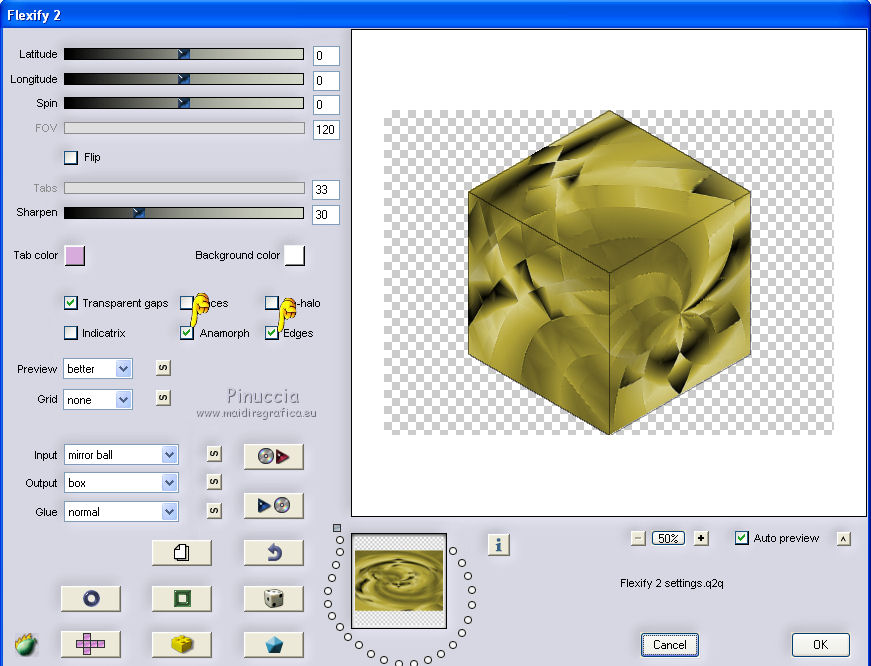This screenshot has width=871, height=666.
Task: Open the Grid dropdown
Action: [x=98, y=400]
